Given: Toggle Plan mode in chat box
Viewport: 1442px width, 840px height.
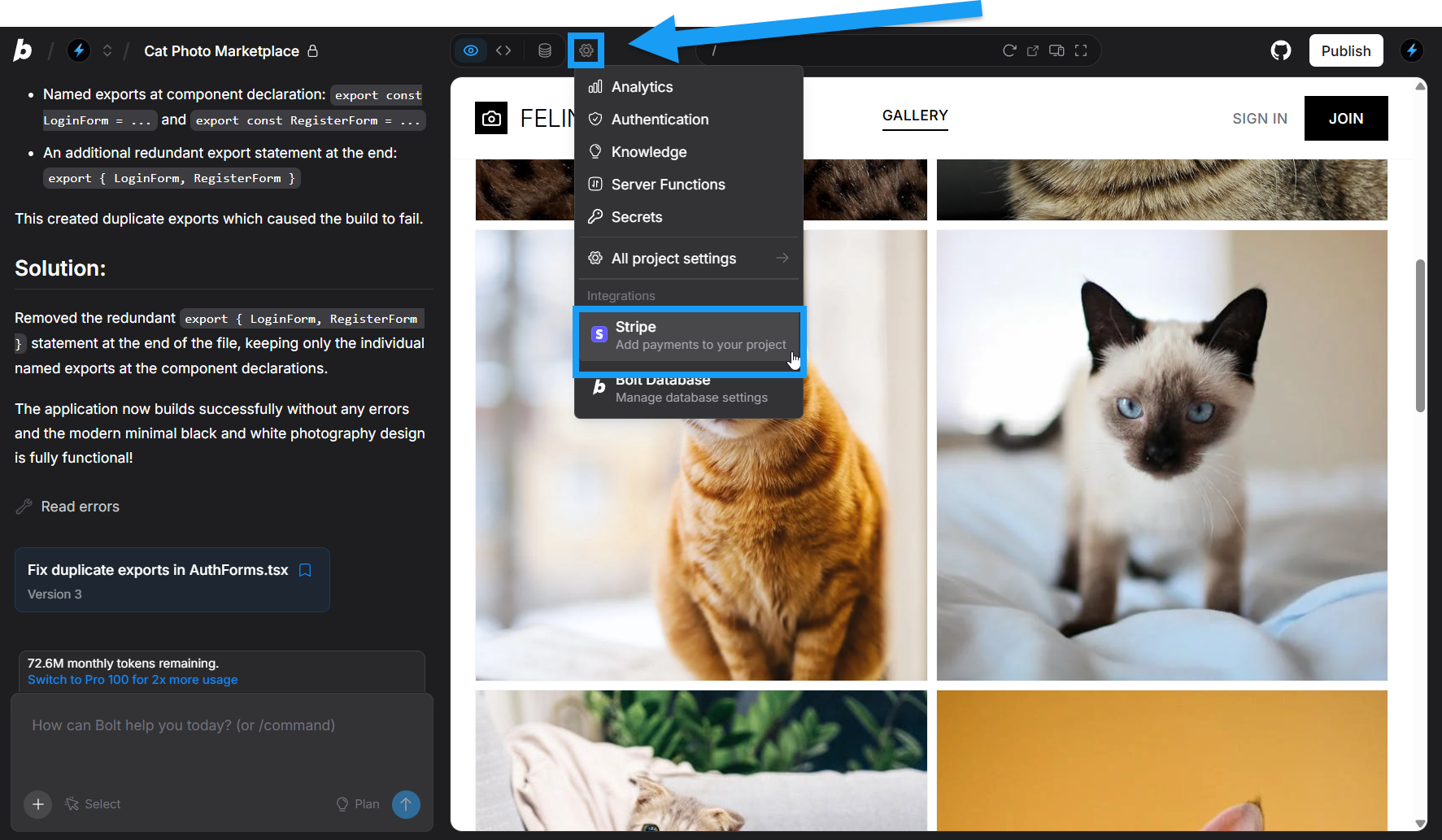Looking at the screenshot, I should (x=358, y=803).
